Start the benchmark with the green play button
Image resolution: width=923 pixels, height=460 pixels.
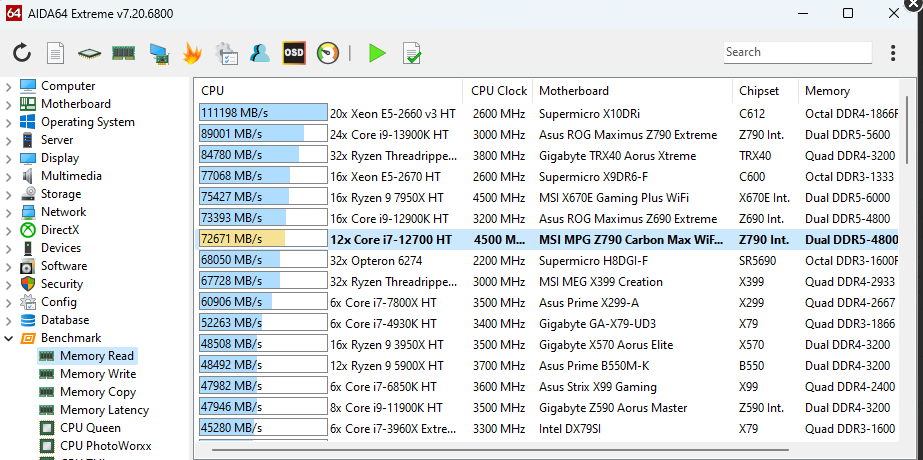pyautogui.click(x=377, y=54)
